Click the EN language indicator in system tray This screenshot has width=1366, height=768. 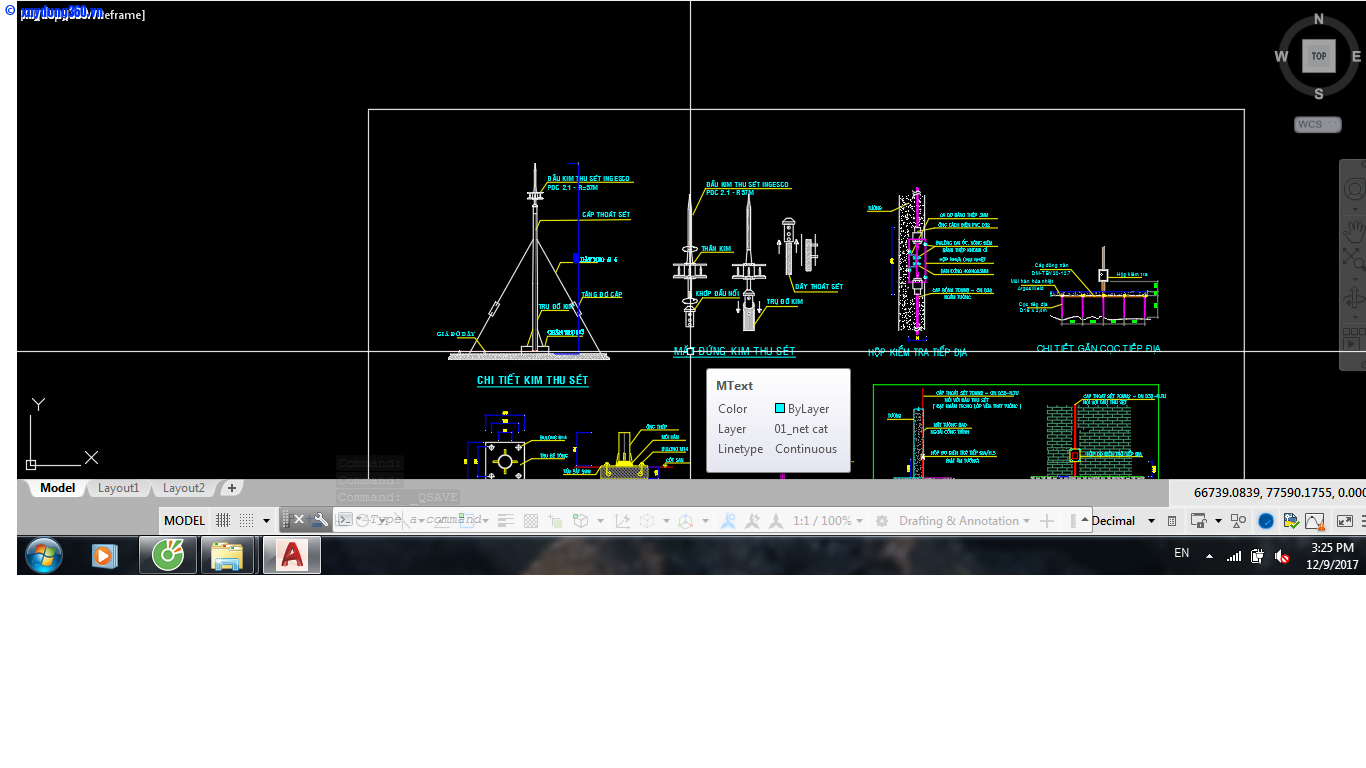pyautogui.click(x=1182, y=553)
